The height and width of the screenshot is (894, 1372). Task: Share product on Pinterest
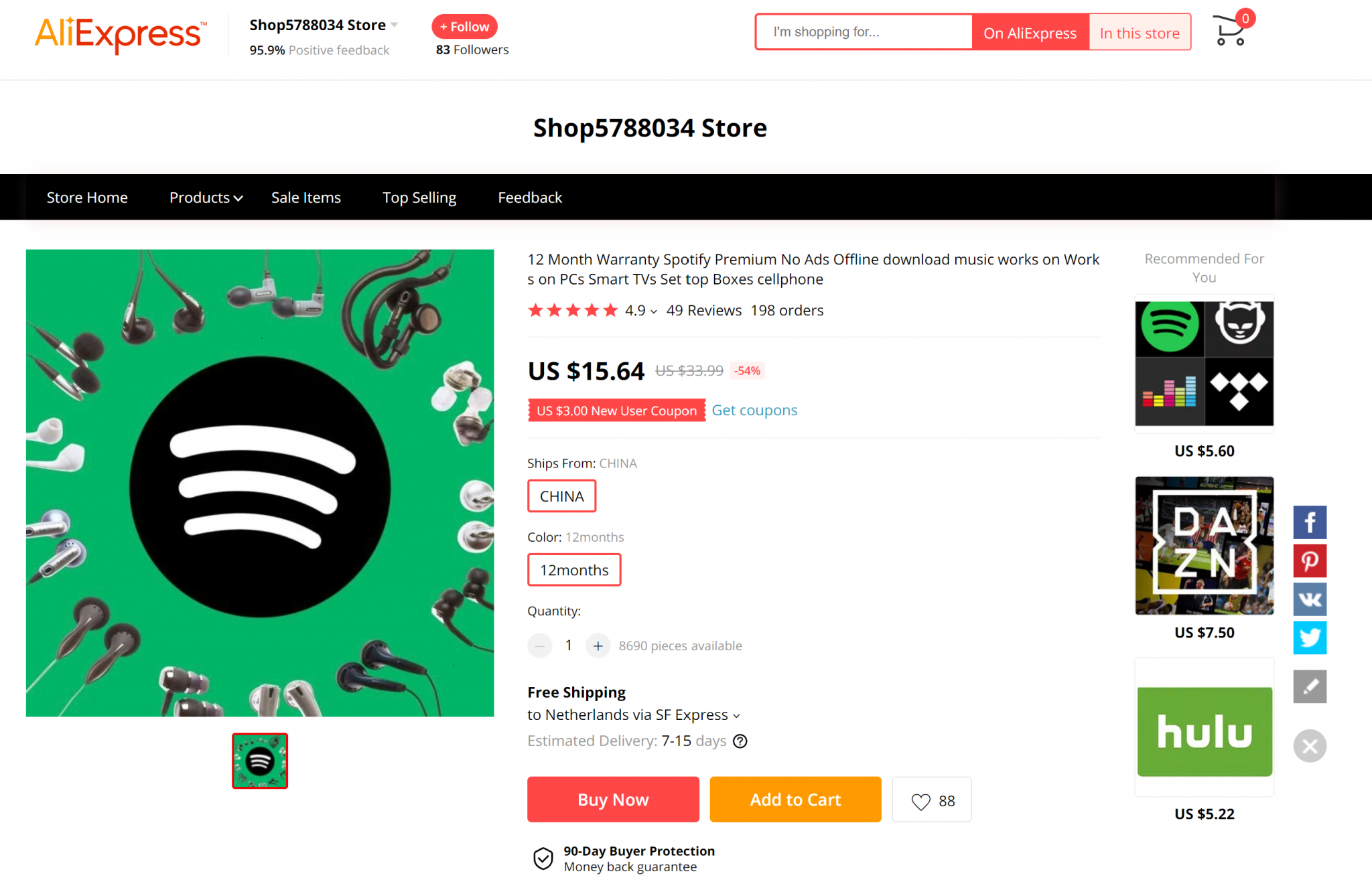tap(1310, 561)
